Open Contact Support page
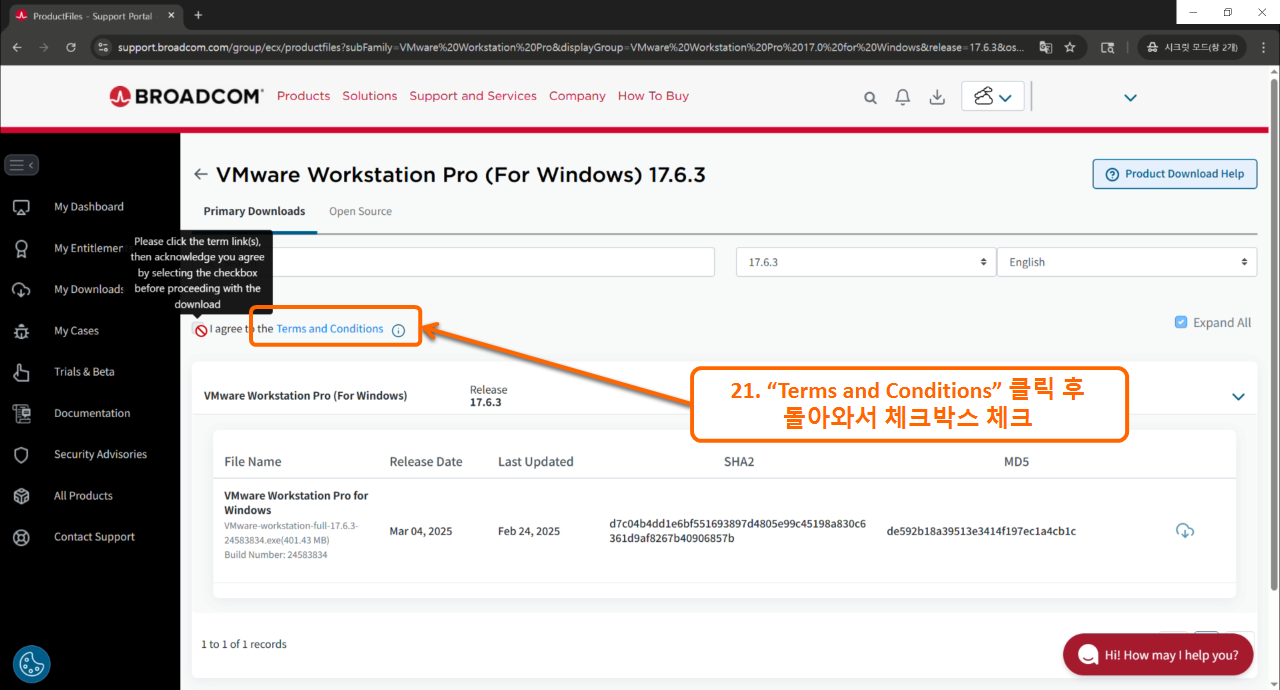 [94, 537]
